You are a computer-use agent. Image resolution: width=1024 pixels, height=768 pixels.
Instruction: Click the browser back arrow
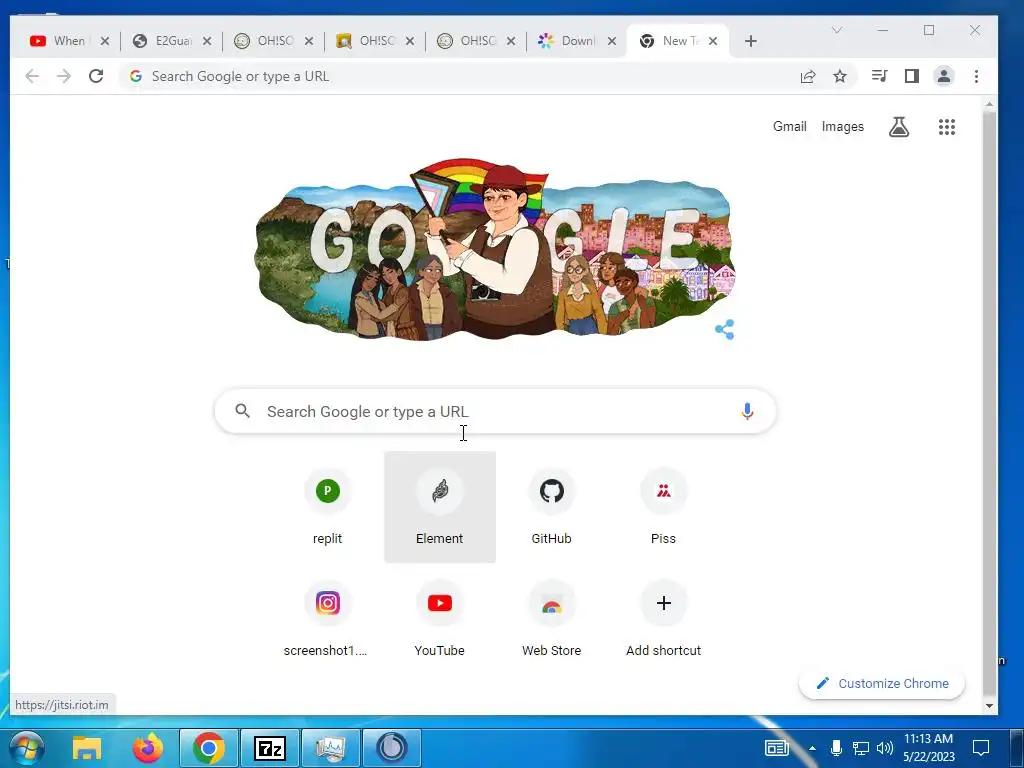tap(31, 76)
